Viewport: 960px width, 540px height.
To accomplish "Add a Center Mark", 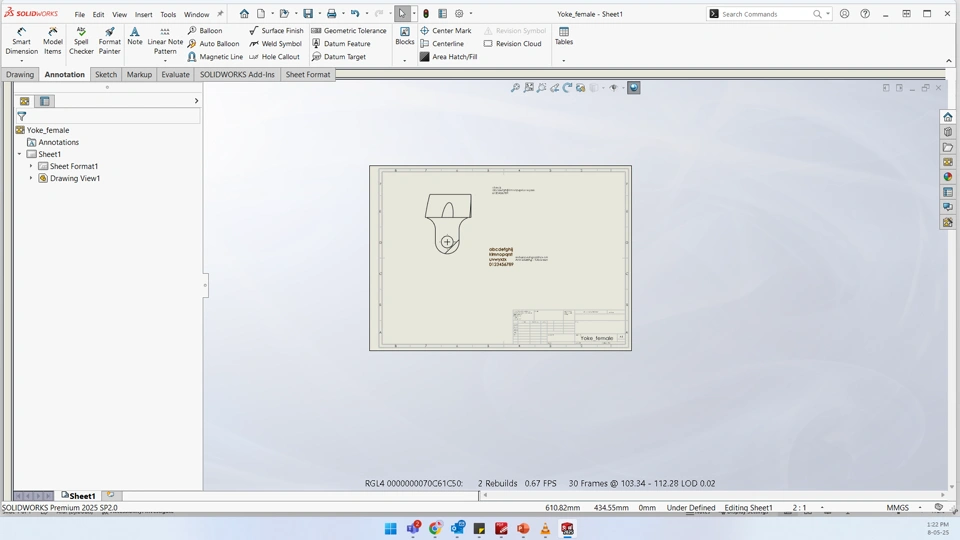I will (x=446, y=31).
